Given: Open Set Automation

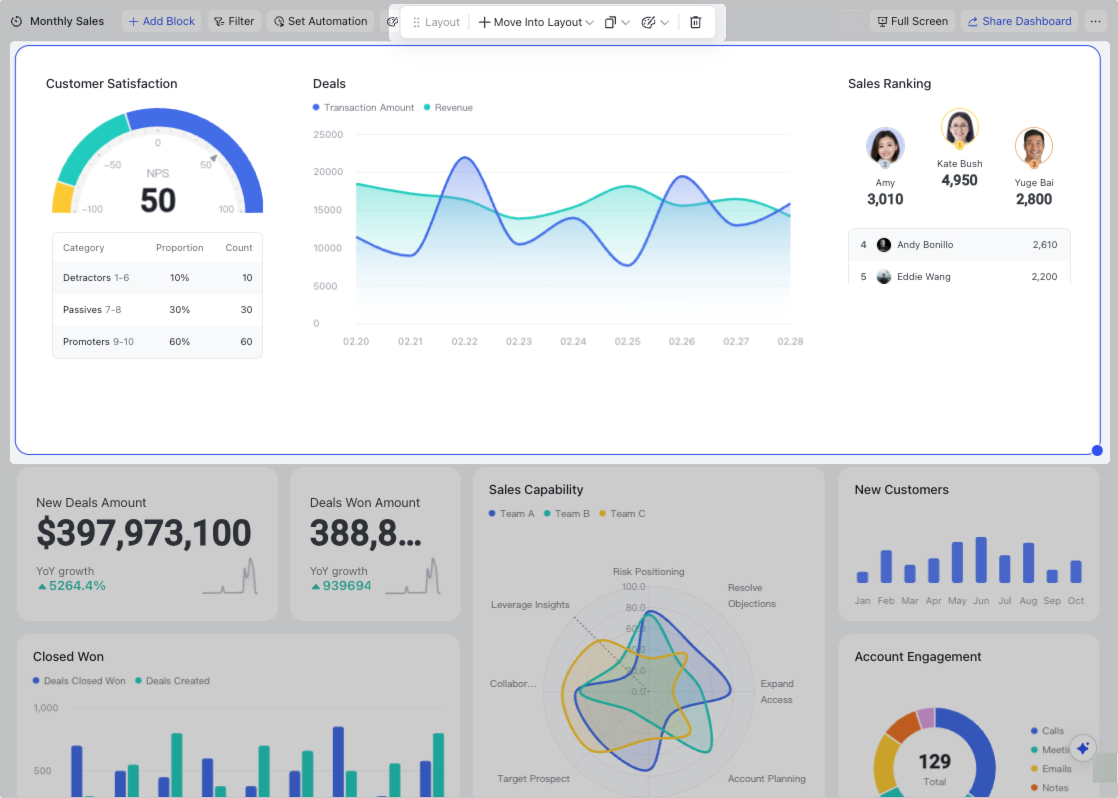Looking at the screenshot, I should [320, 21].
